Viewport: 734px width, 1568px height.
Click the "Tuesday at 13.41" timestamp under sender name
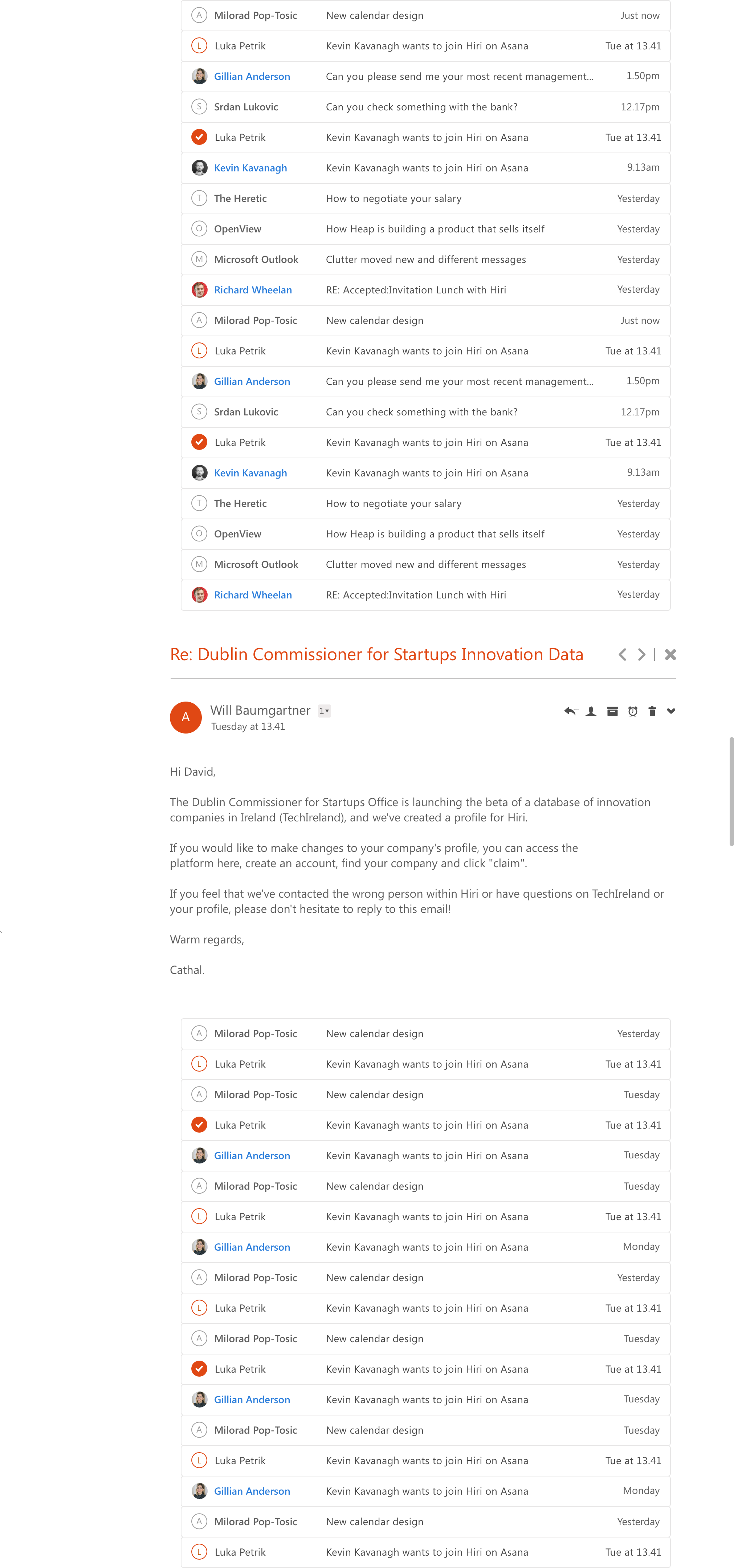click(248, 727)
